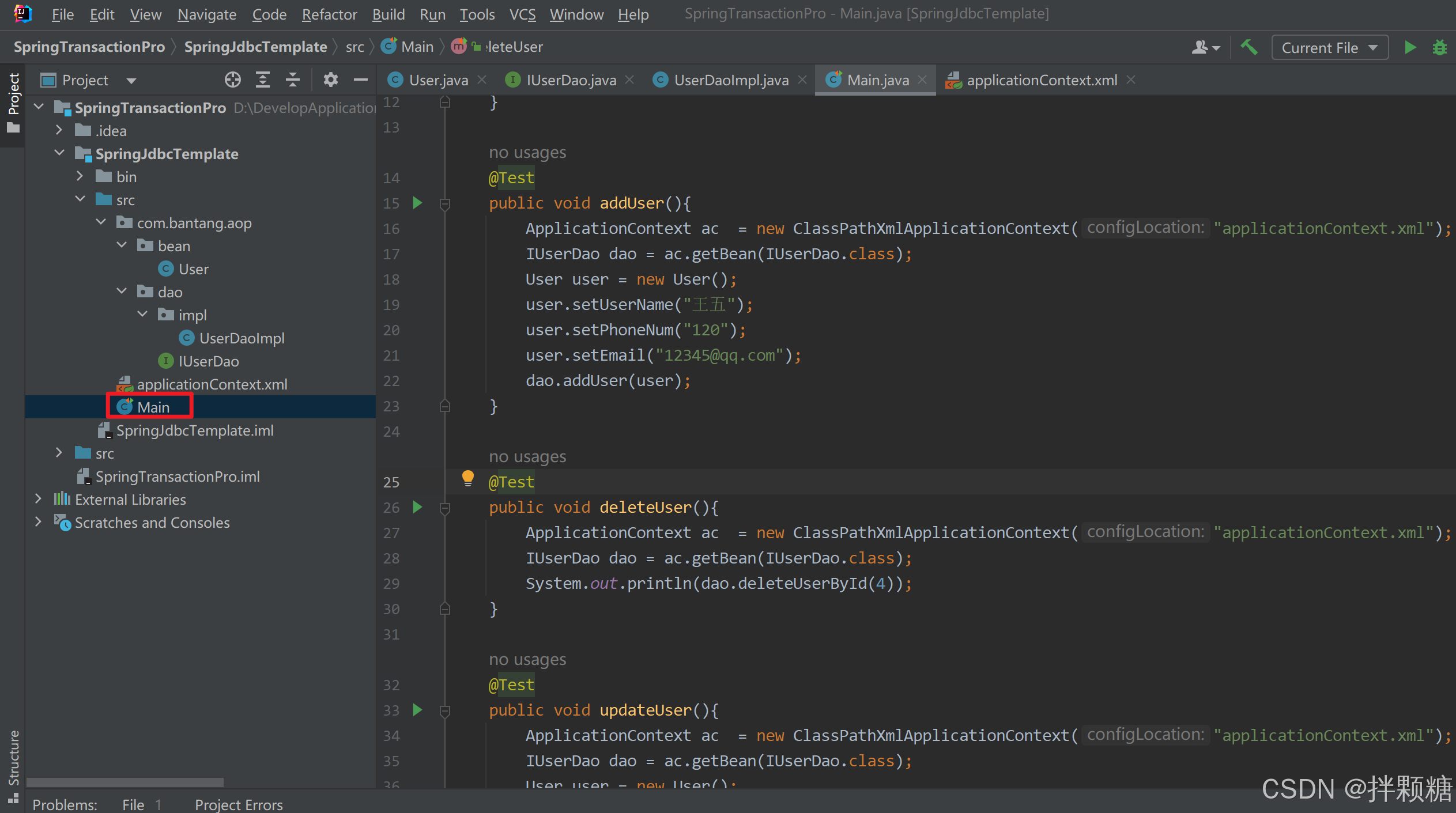Collapse the com.bantang.aop package

click(101, 222)
